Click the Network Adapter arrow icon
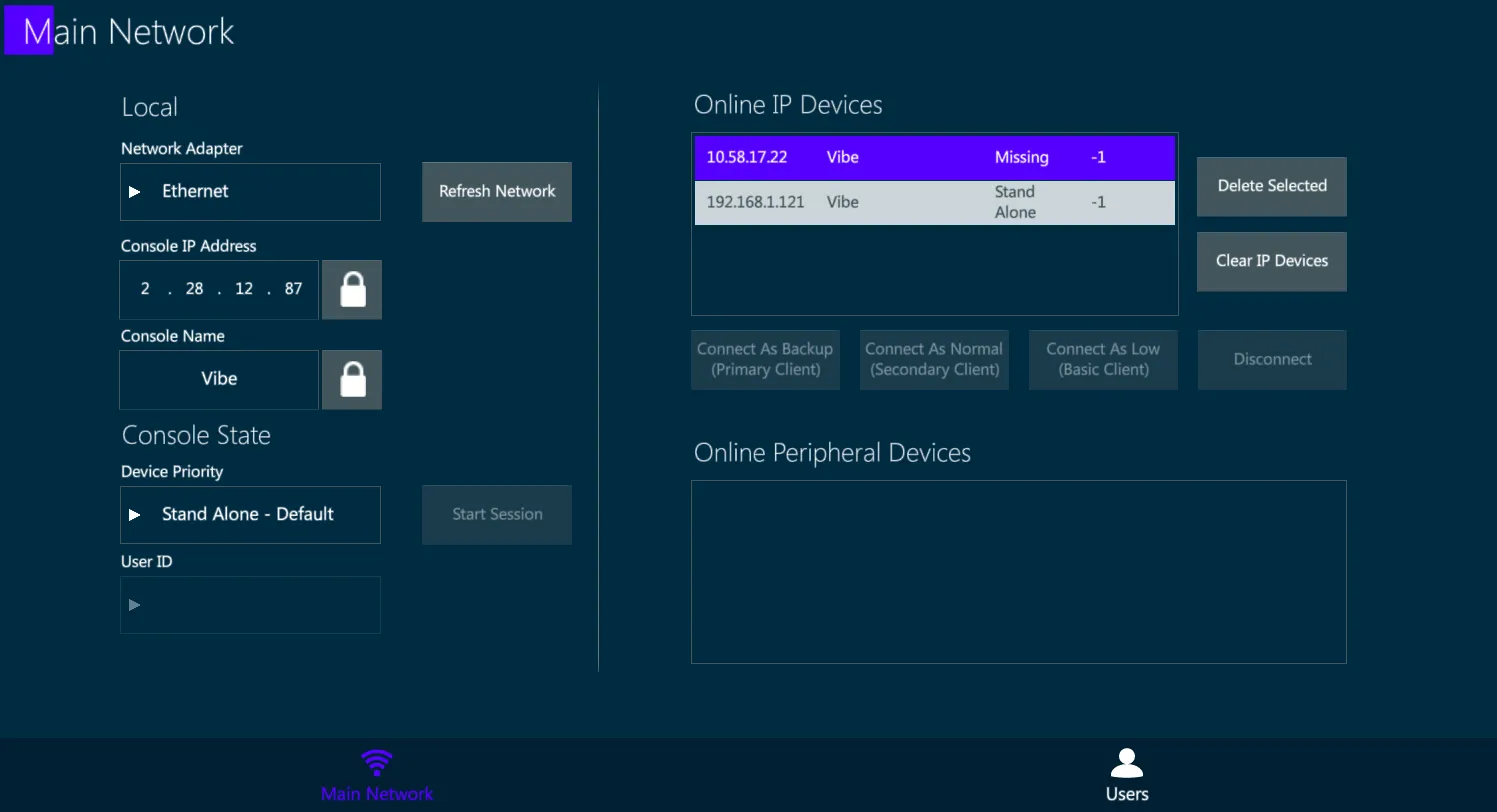This screenshot has height=812, width=1497. pos(135,191)
